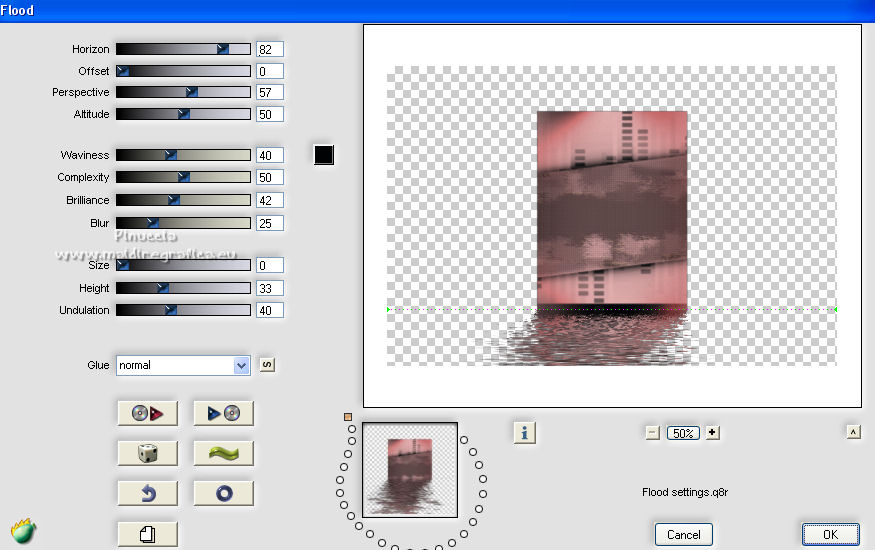875x550 pixels.
Task: Click the load settings disc-and-play button
Action: click(x=147, y=413)
